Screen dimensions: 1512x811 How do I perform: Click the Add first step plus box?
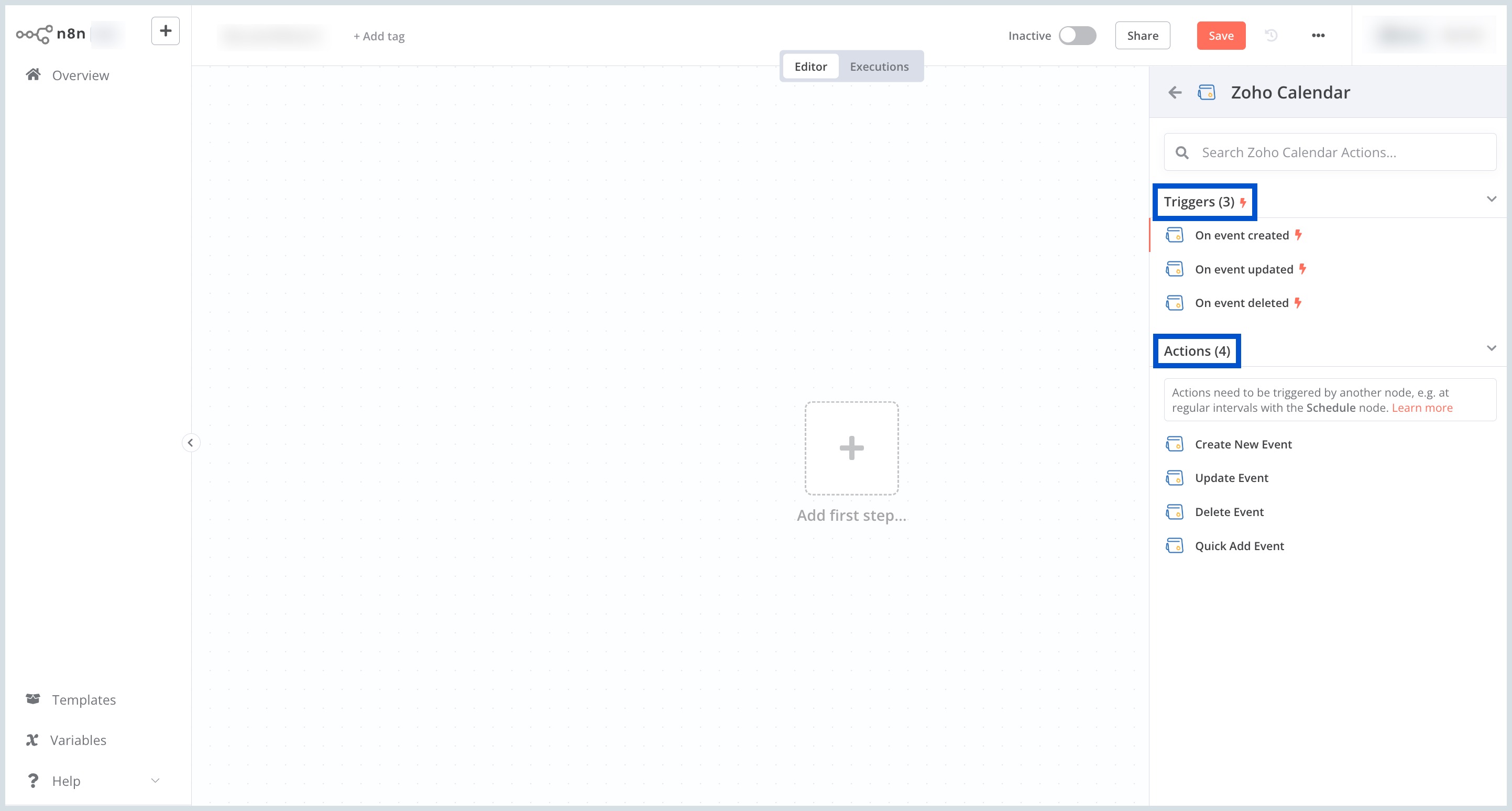click(852, 448)
